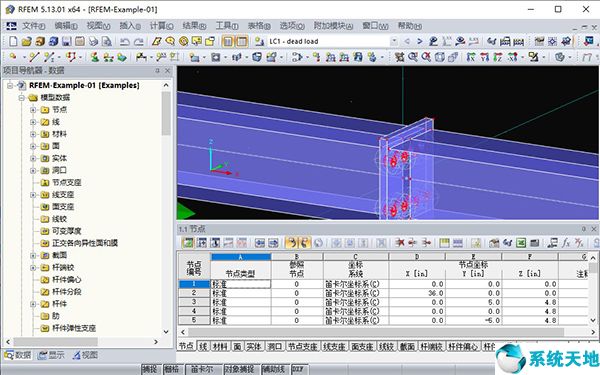This screenshot has height=375, width=600.
Task: Click the New model icon
Action: (13, 41)
